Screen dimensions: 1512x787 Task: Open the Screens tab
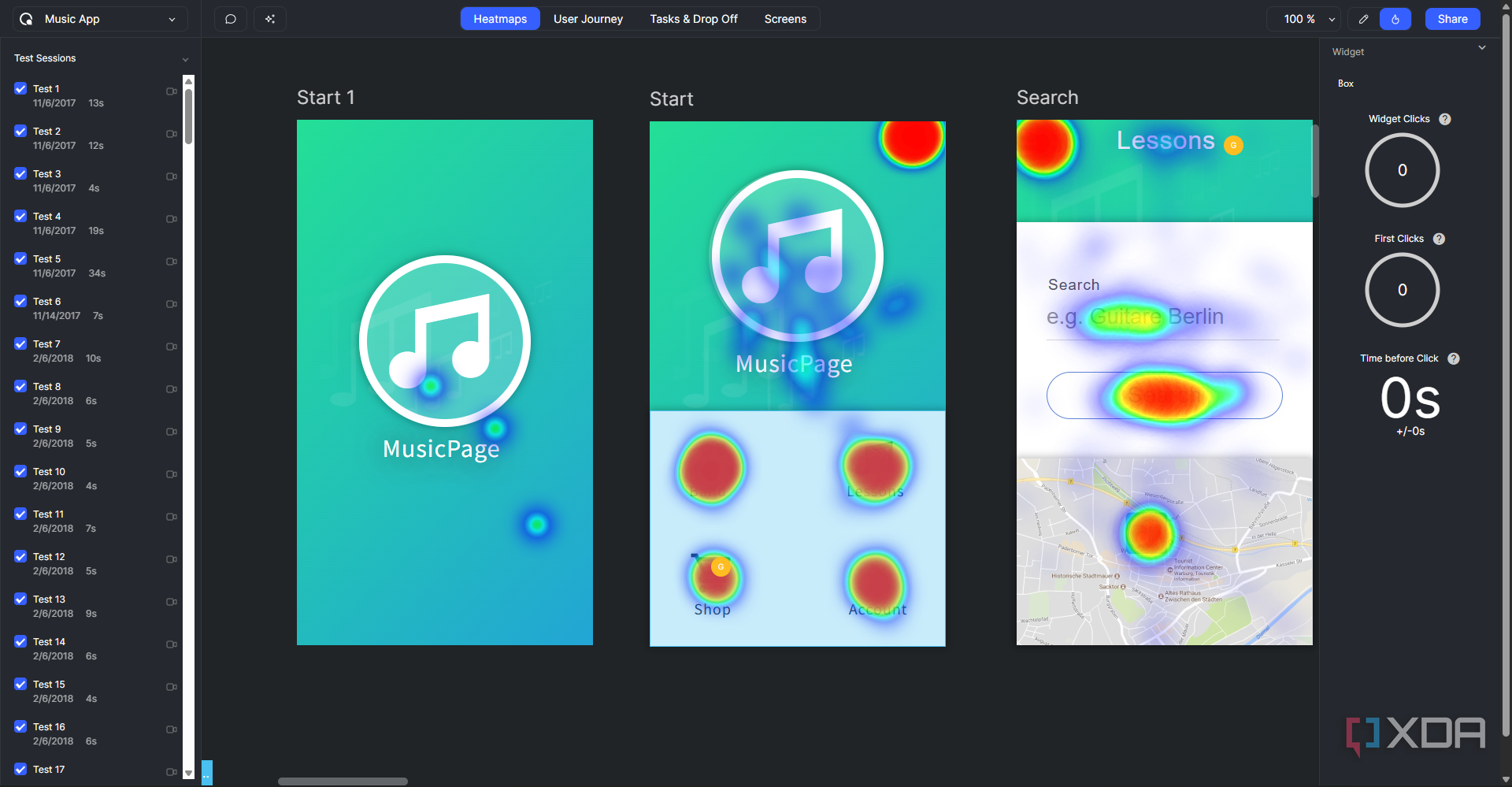(785, 19)
